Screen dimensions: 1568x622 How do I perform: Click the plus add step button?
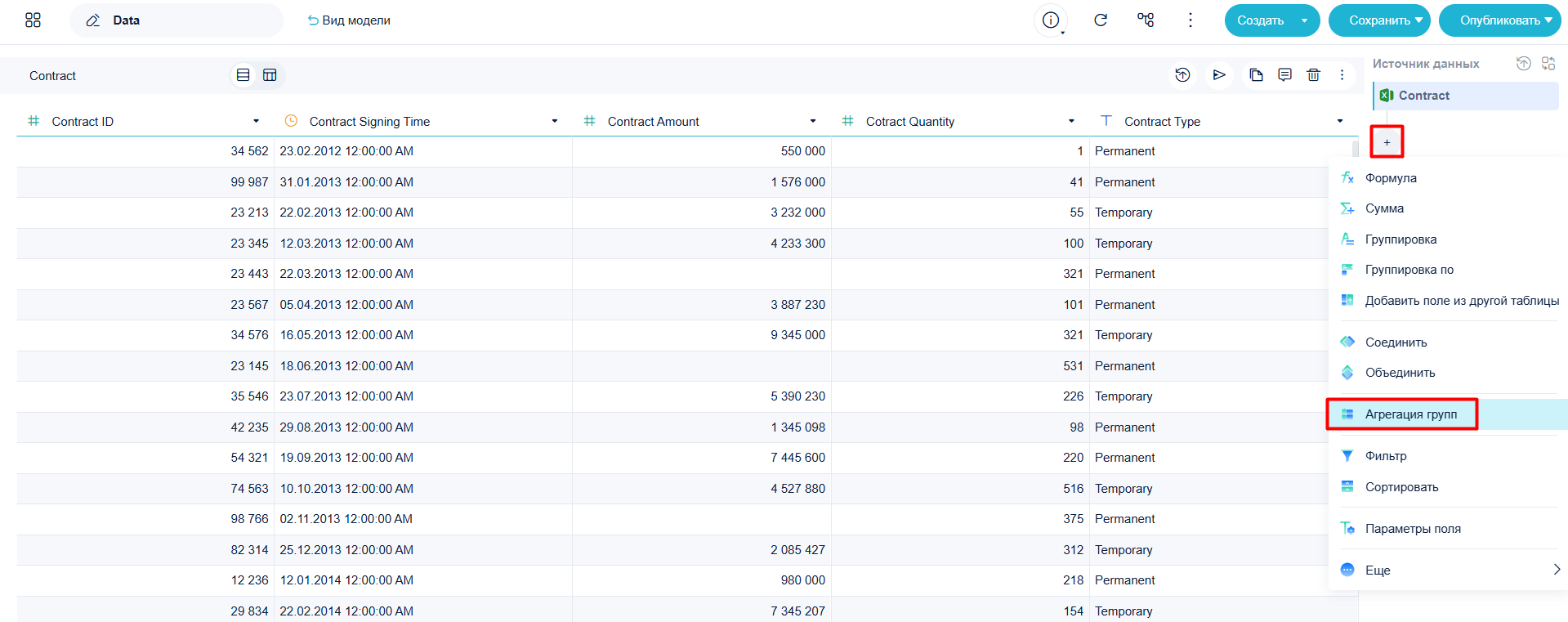(x=1387, y=142)
